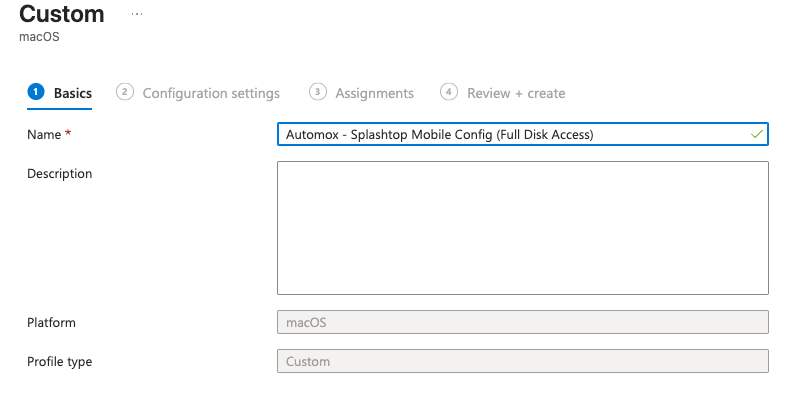Select the disabled Platform field showing macOS
Screen dimensions: 795x409
point(522,322)
